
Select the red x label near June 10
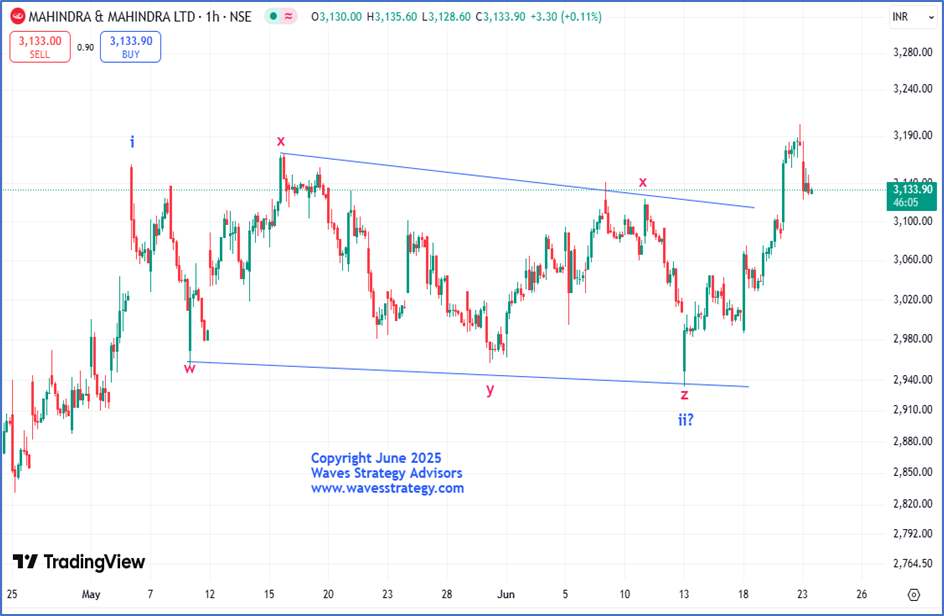[x=642, y=182]
